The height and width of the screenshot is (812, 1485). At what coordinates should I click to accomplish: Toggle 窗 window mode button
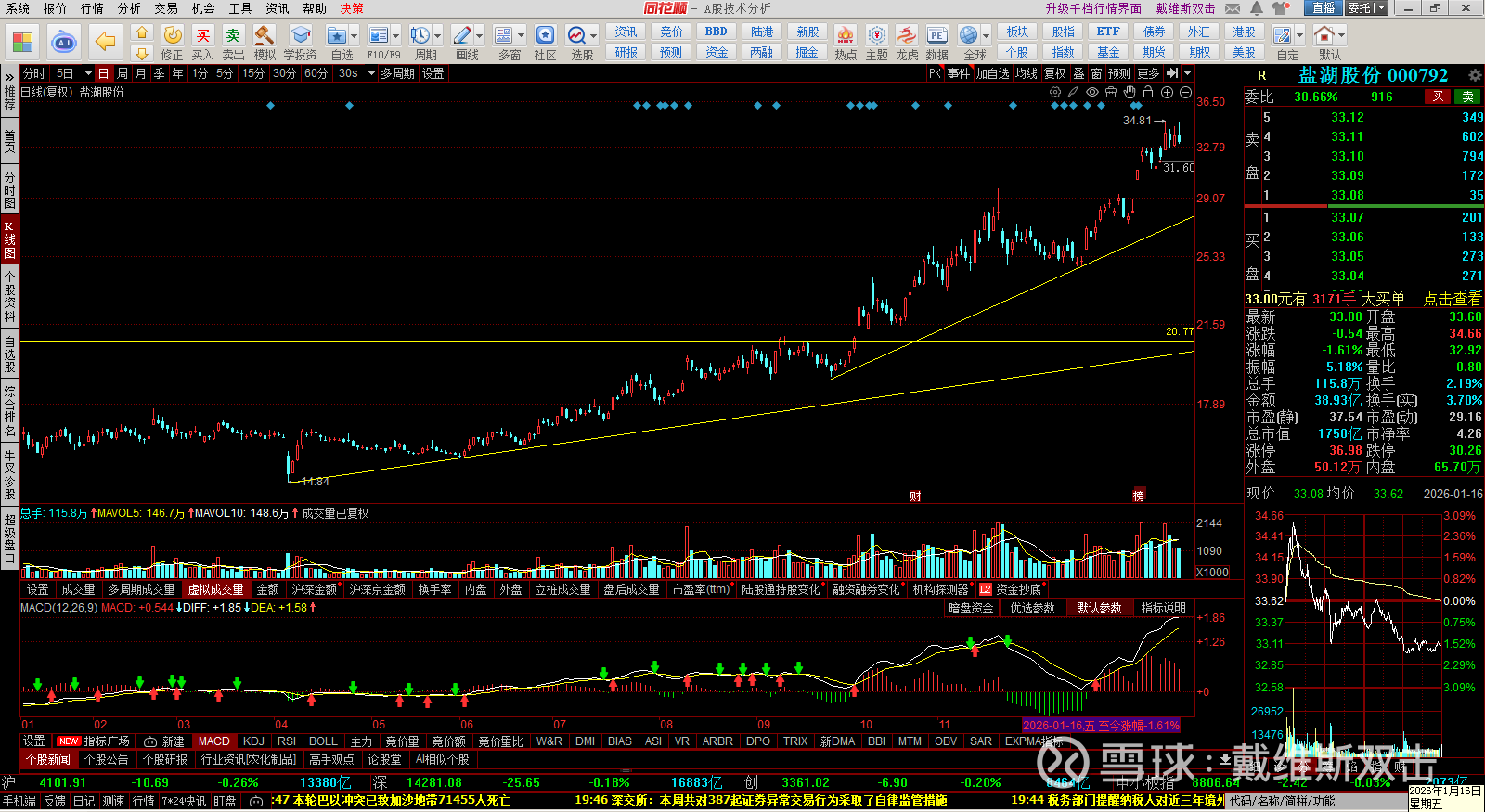[x=1096, y=73]
